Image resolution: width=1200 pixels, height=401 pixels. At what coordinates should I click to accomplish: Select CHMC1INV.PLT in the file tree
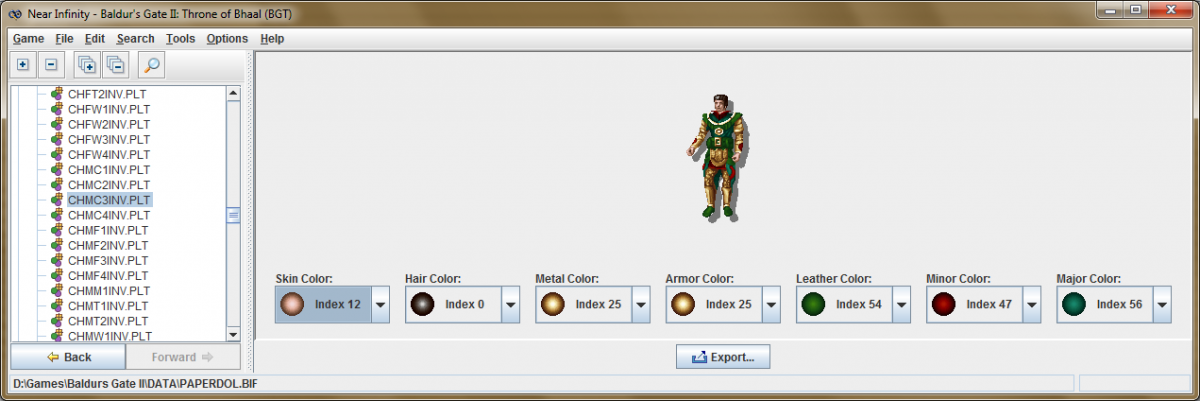tap(109, 170)
